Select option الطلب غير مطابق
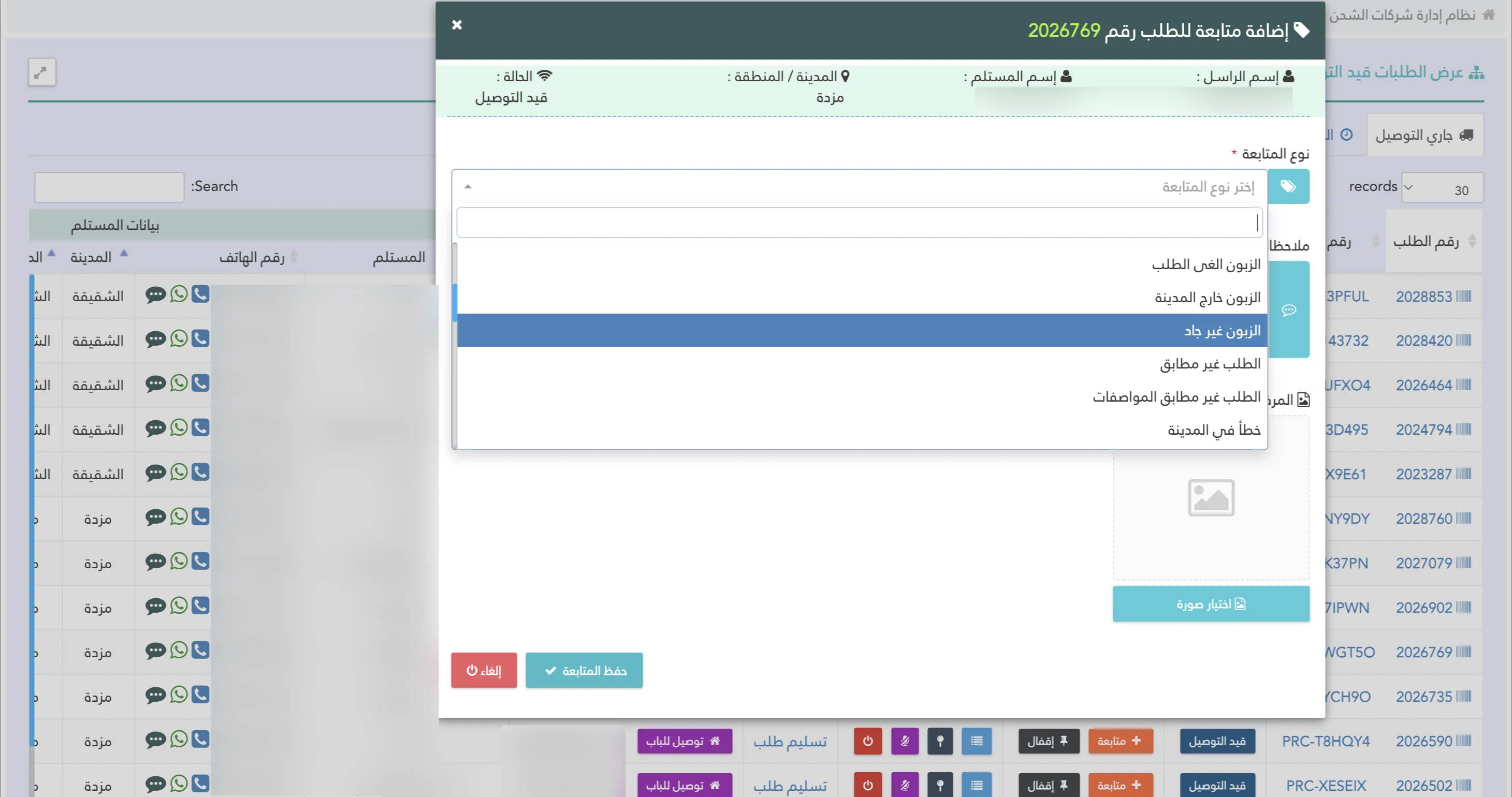The width and height of the screenshot is (1512, 797). tap(862, 364)
